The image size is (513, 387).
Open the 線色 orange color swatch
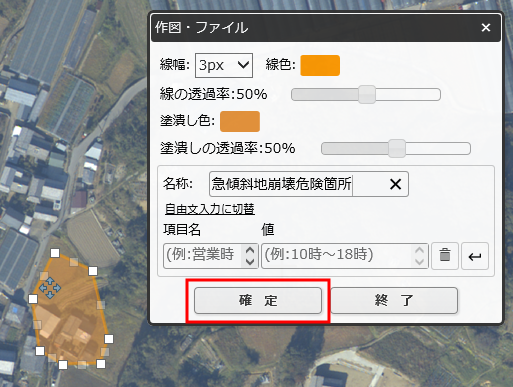coord(320,65)
